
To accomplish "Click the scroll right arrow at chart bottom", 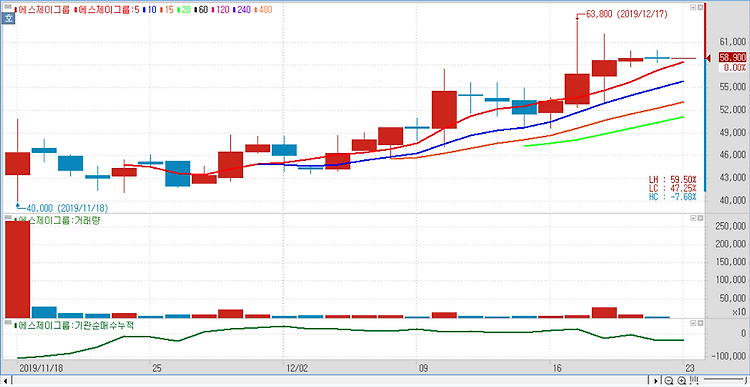I will click(656, 381).
